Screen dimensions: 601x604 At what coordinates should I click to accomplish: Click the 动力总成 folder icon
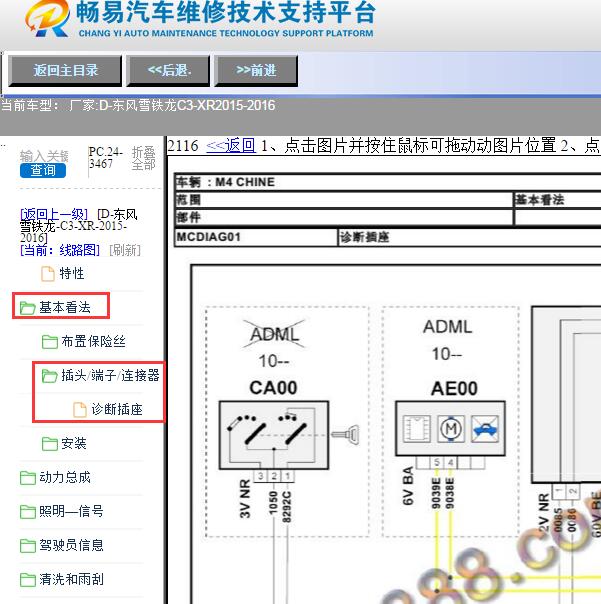[x=27, y=478]
